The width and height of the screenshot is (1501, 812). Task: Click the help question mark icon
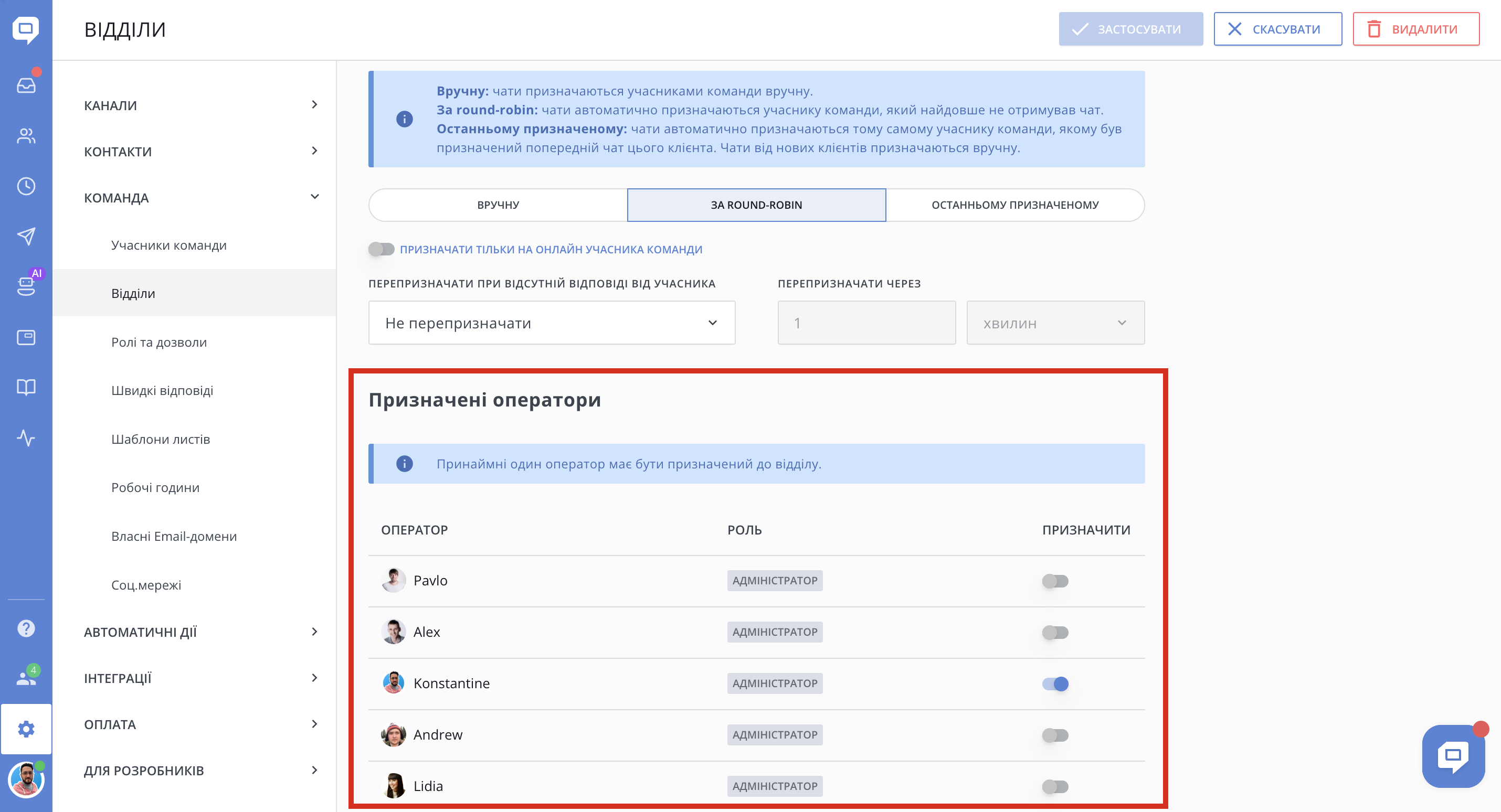pyautogui.click(x=26, y=628)
